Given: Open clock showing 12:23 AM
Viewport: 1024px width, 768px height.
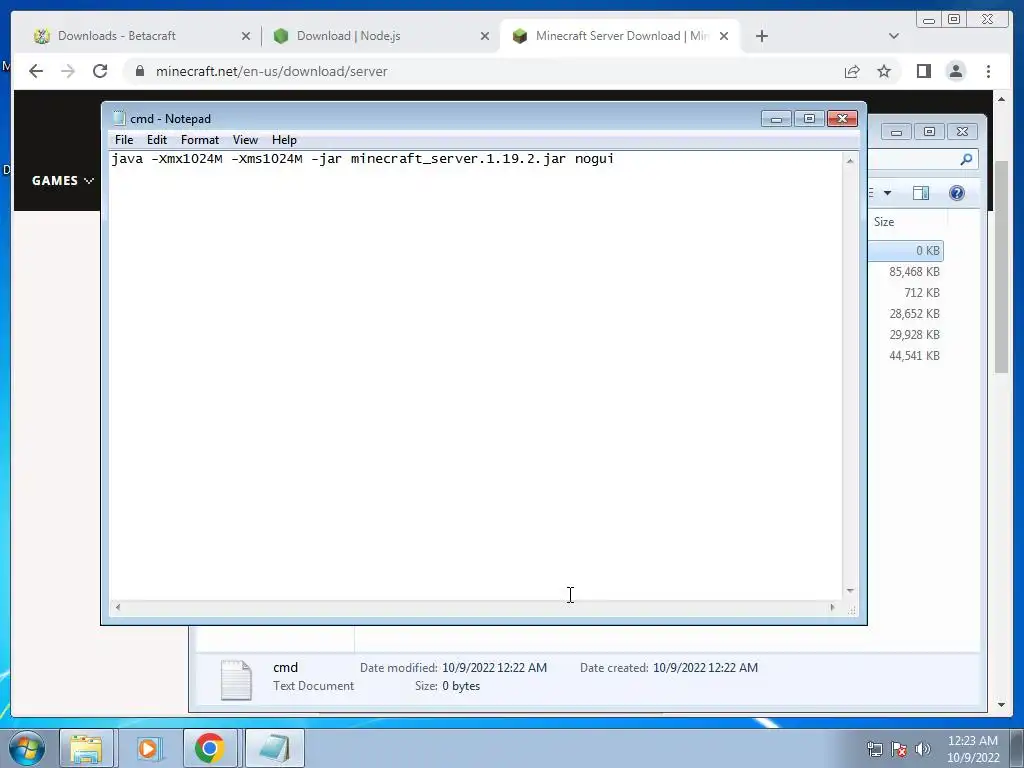Looking at the screenshot, I should pyautogui.click(x=973, y=749).
